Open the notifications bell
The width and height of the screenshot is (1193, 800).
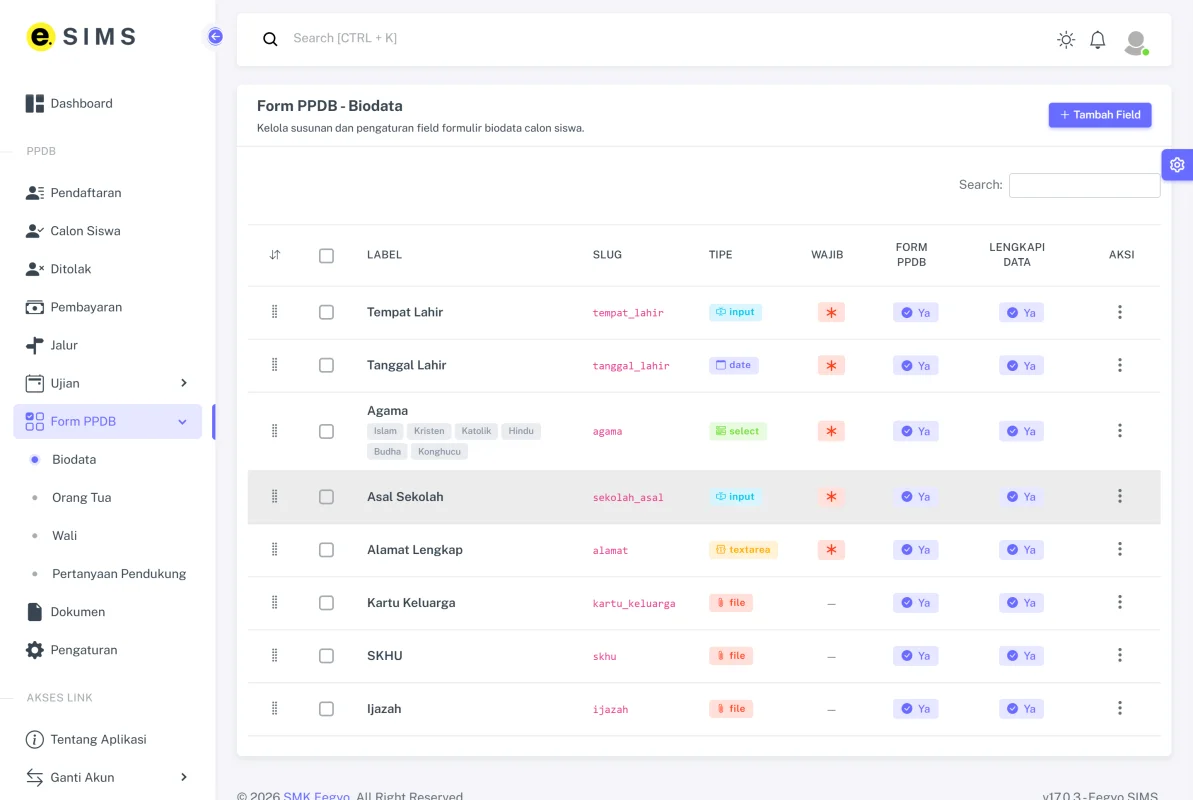[1097, 40]
